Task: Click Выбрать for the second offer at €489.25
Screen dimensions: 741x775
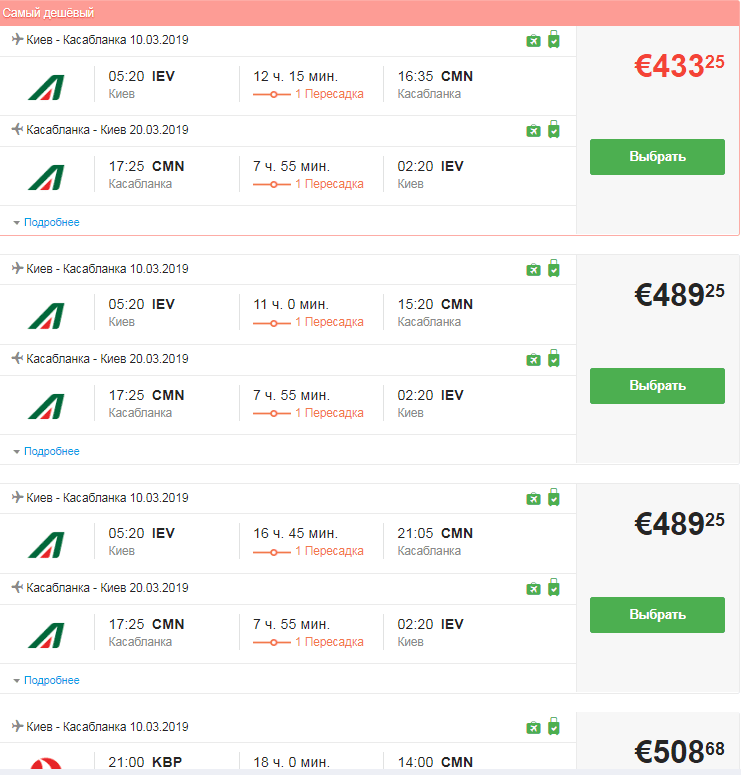Action: point(657,386)
